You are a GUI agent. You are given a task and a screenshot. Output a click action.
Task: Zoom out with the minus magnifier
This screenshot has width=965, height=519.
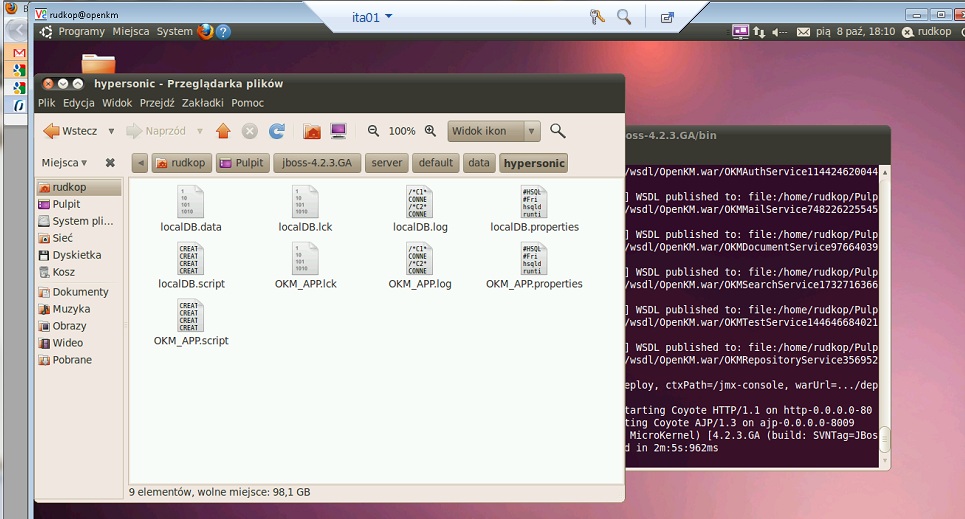click(373, 131)
